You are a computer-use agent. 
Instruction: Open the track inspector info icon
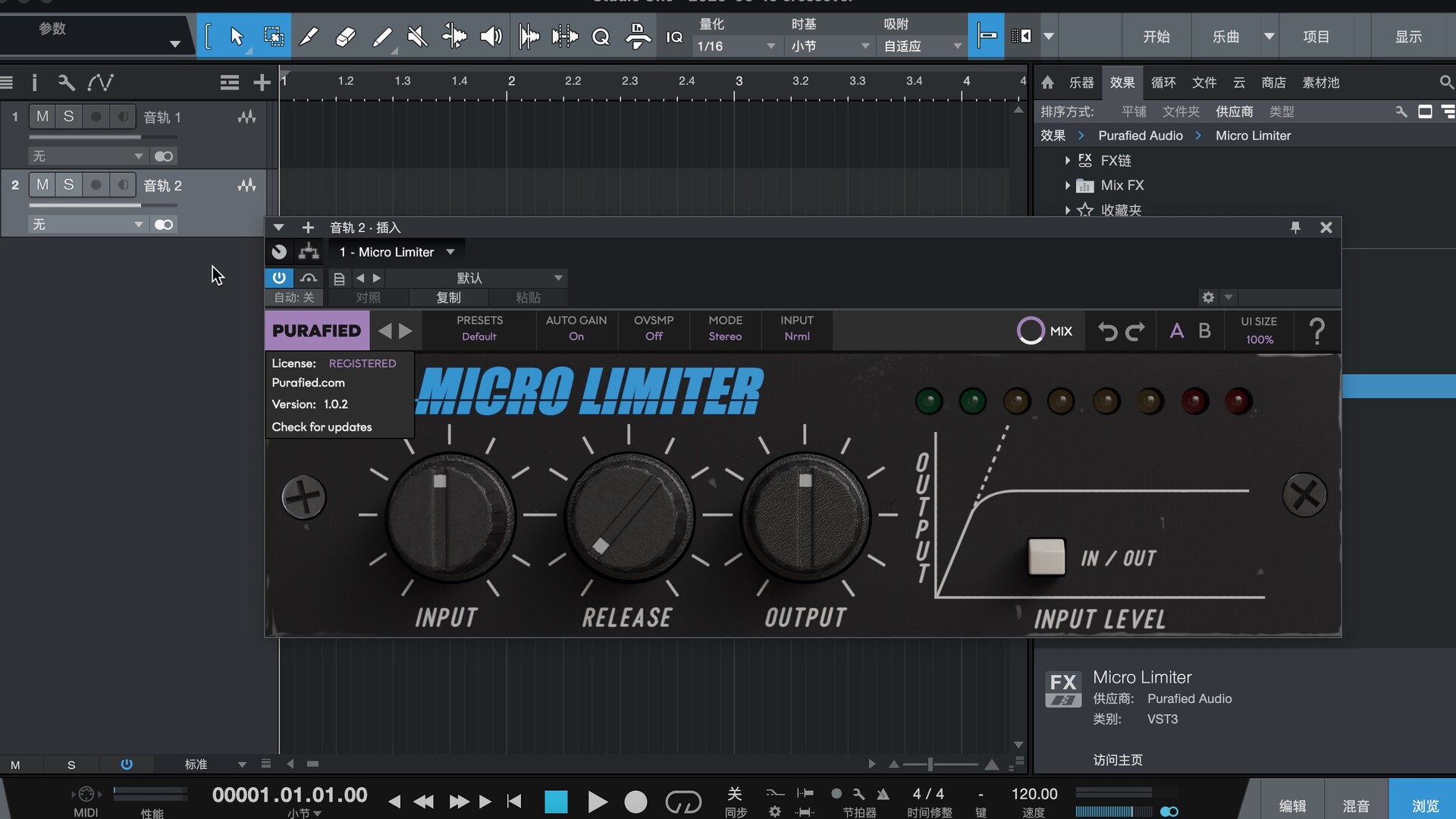(34, 82)
